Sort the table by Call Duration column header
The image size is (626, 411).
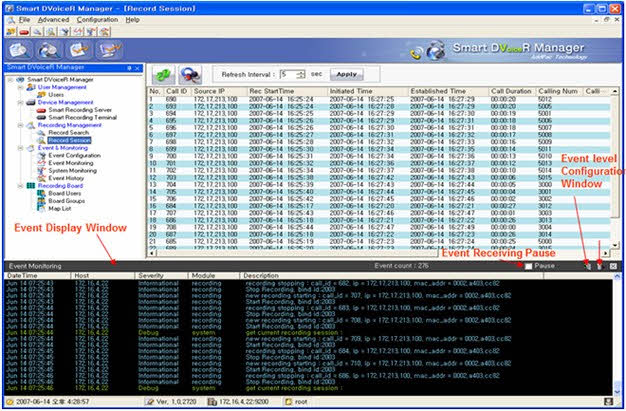click(x=511, y=91)
